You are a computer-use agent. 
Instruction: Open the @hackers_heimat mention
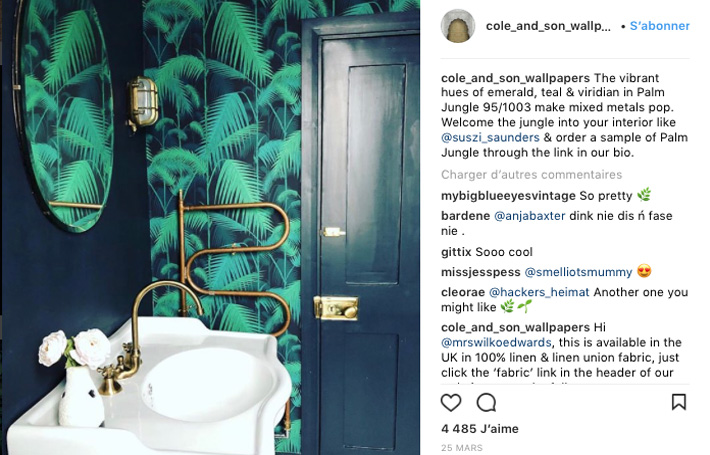coord(539,292)
